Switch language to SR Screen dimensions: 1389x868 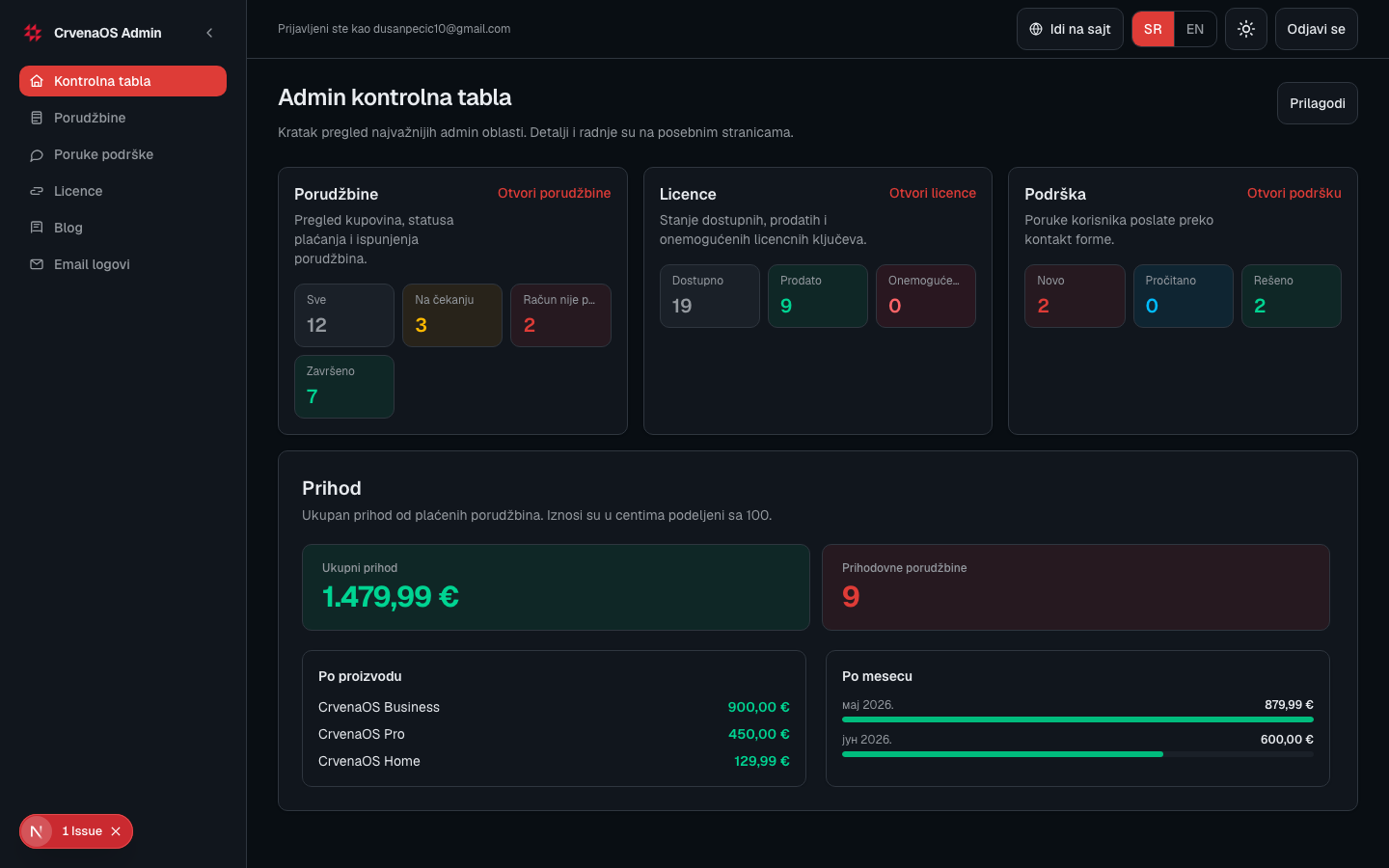click(x=1153, y=29)
